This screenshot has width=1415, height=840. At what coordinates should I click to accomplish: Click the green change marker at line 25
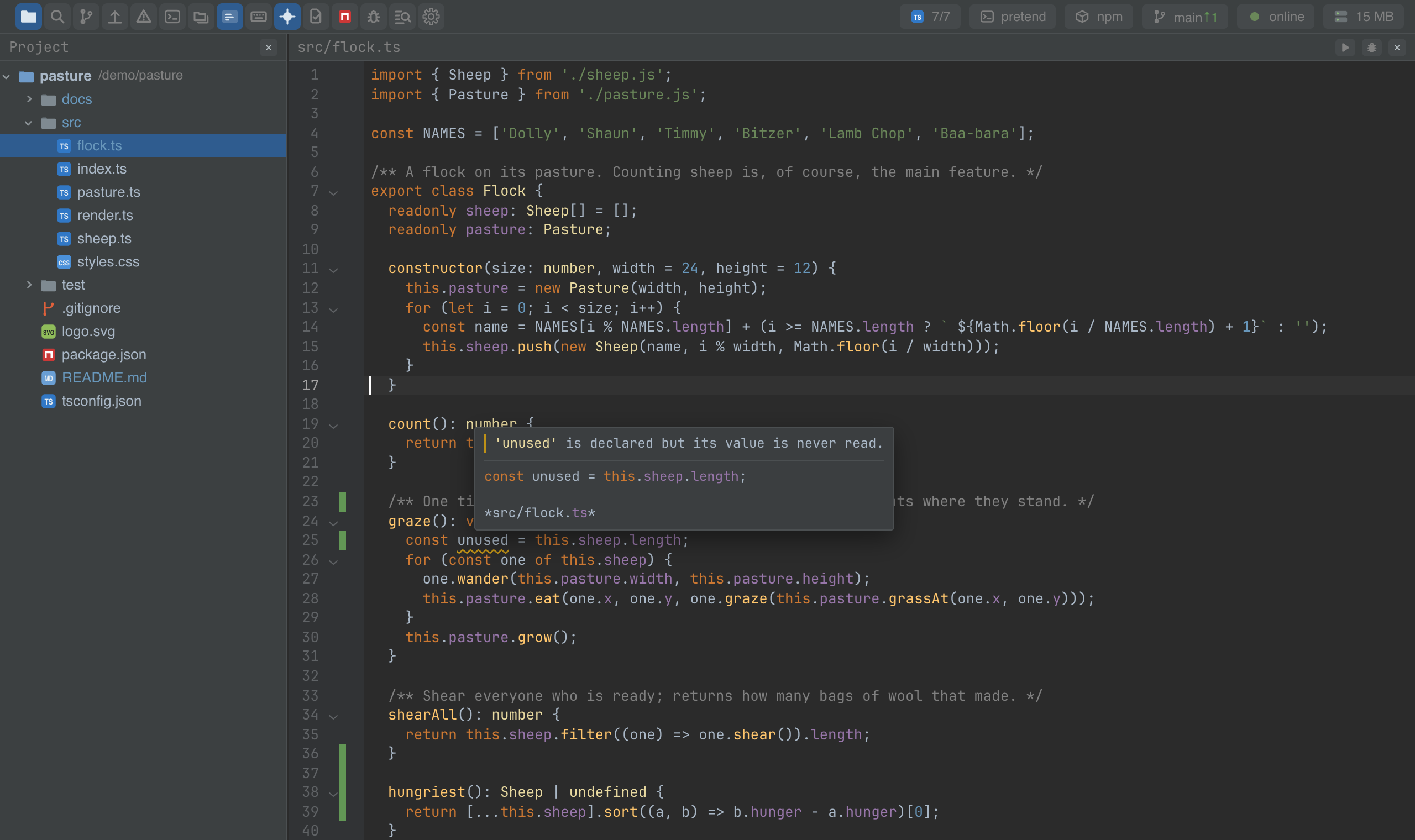pos(343,540)
